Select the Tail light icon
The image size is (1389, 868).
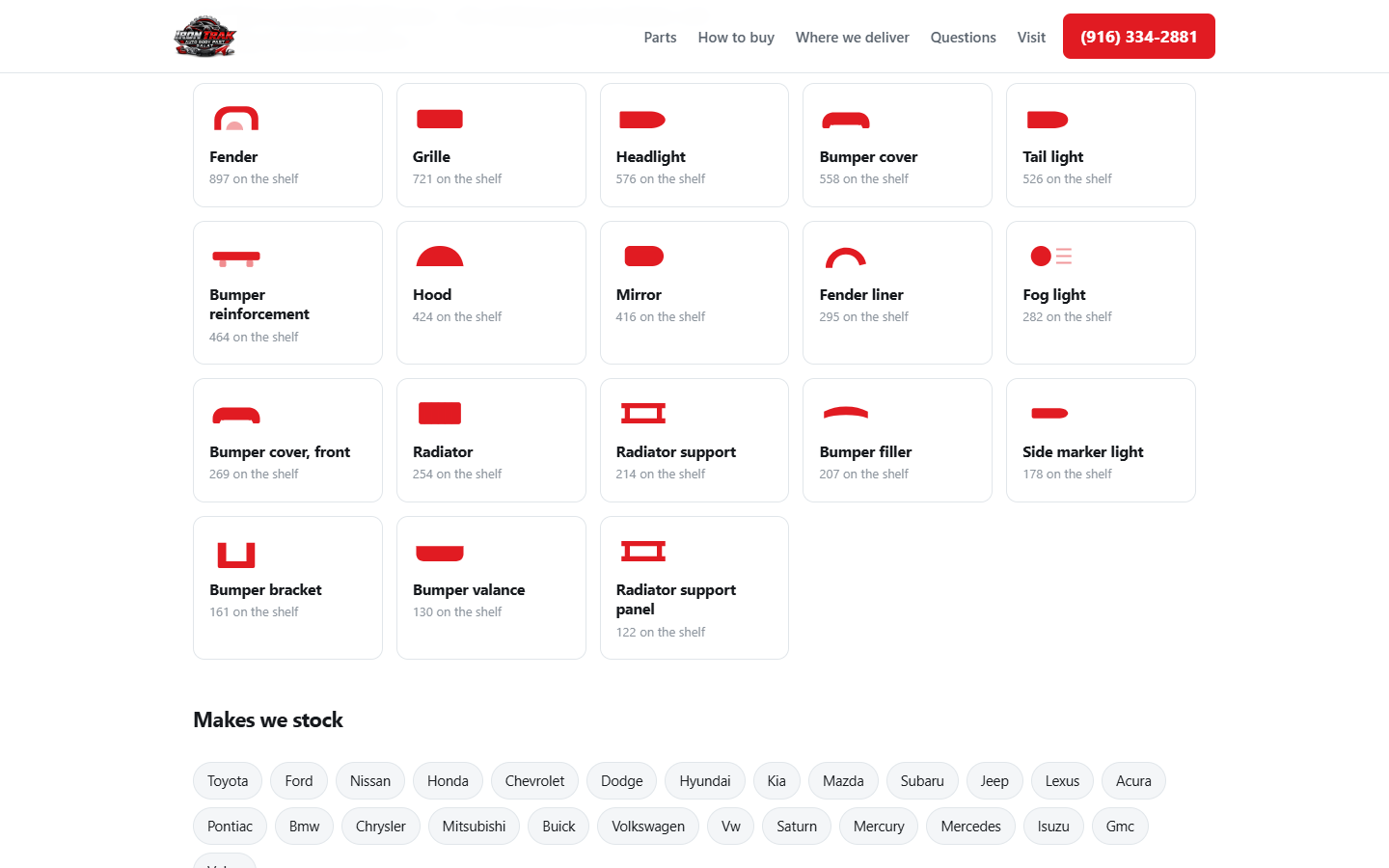[1048, 120]
